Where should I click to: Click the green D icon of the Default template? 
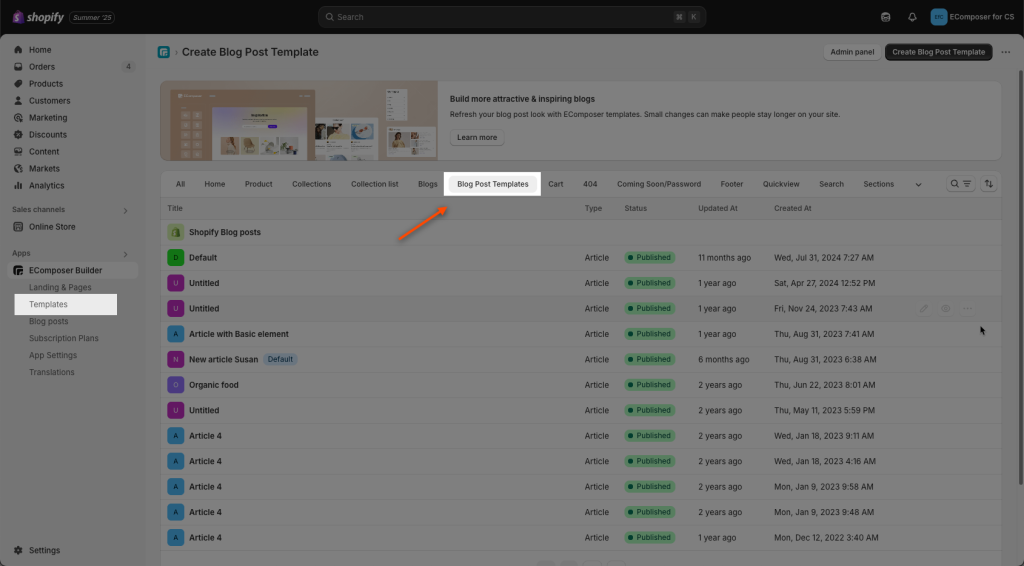pos(176,258)
